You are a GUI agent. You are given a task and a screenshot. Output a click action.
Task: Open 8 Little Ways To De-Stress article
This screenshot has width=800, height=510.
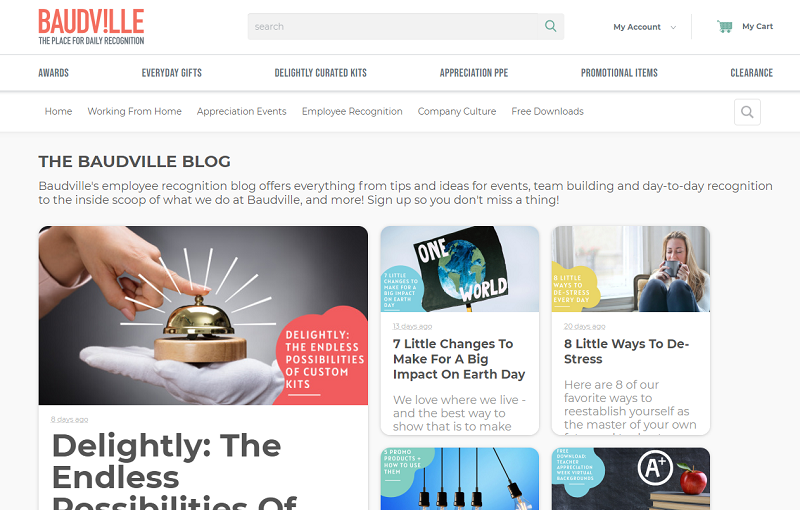point(627,351)
